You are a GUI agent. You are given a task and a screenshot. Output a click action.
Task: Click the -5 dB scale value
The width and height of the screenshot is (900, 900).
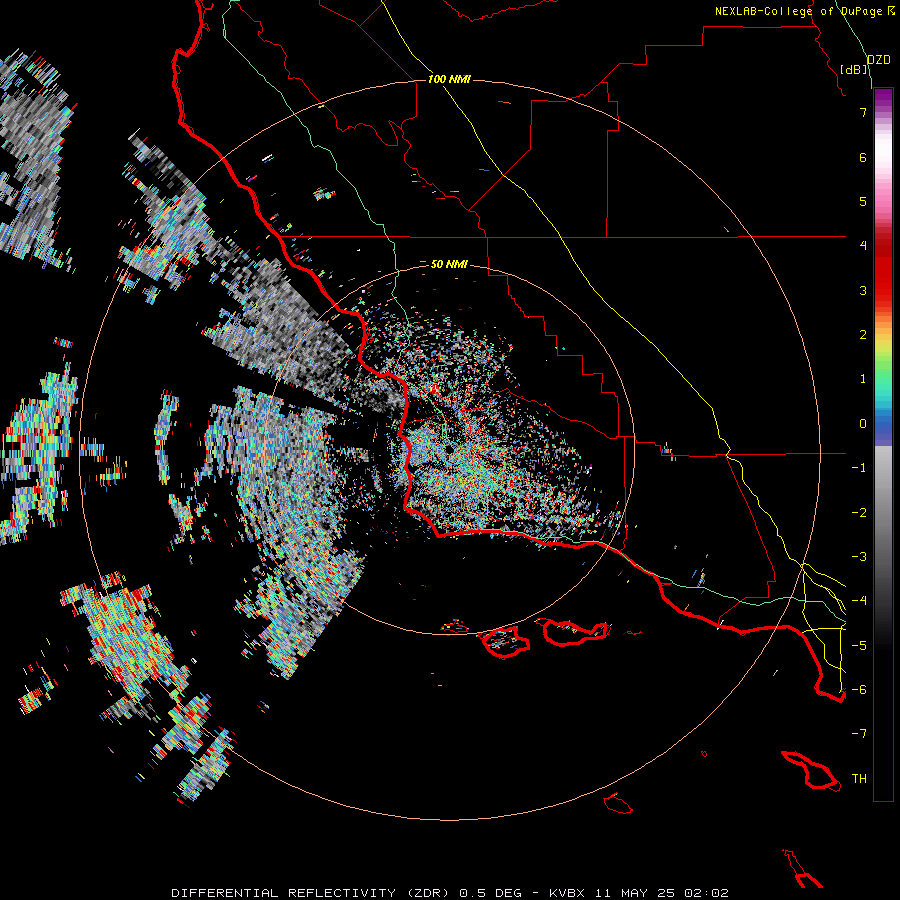859,646
